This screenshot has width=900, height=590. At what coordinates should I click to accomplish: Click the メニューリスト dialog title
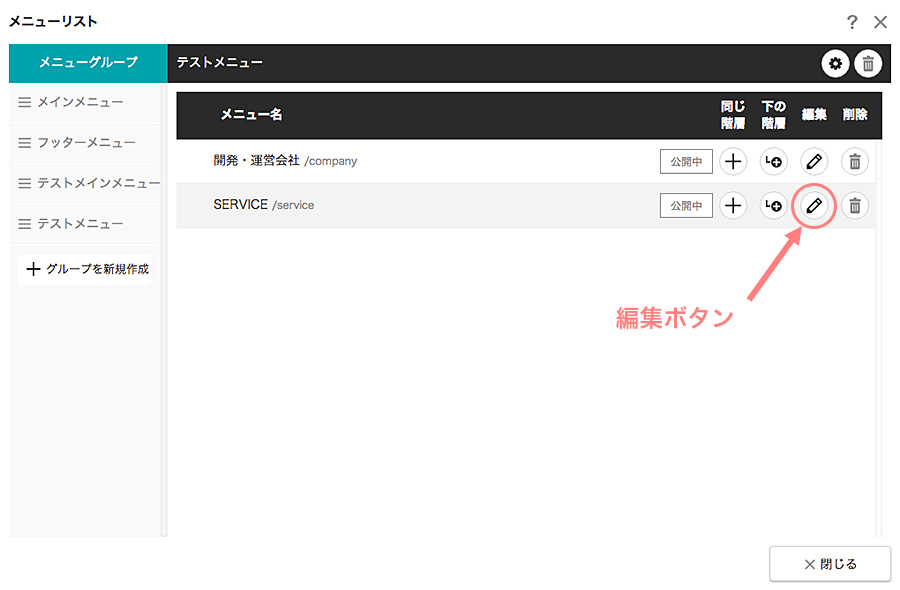(x=53, y=22)
